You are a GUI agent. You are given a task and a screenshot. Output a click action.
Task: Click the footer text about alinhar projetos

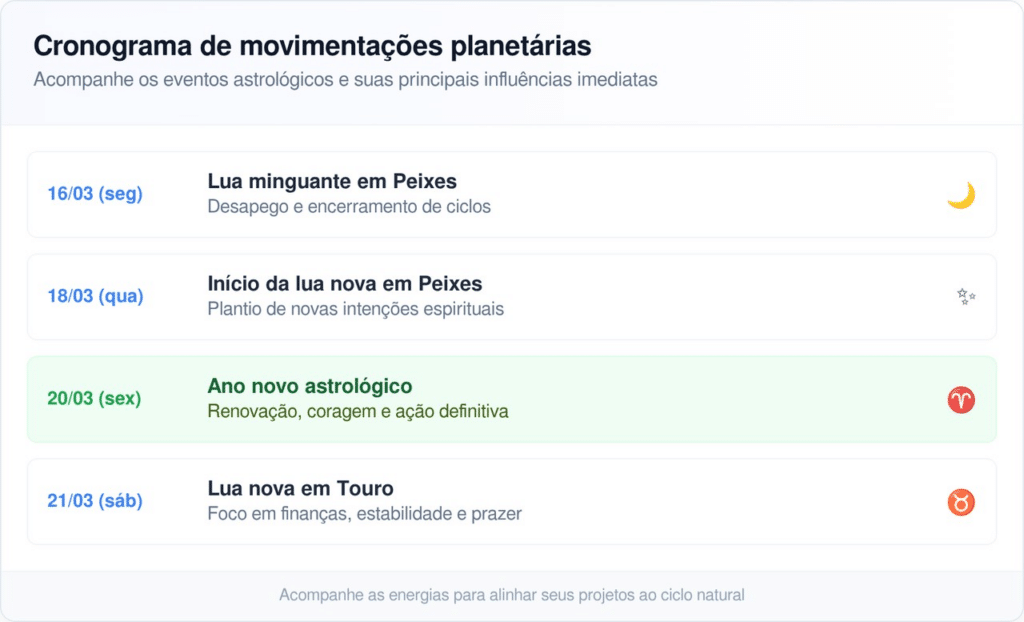click(512, 595)
